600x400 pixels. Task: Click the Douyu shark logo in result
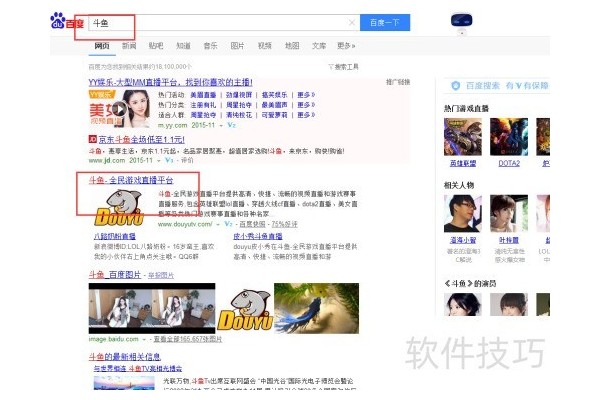pos(119,208)
